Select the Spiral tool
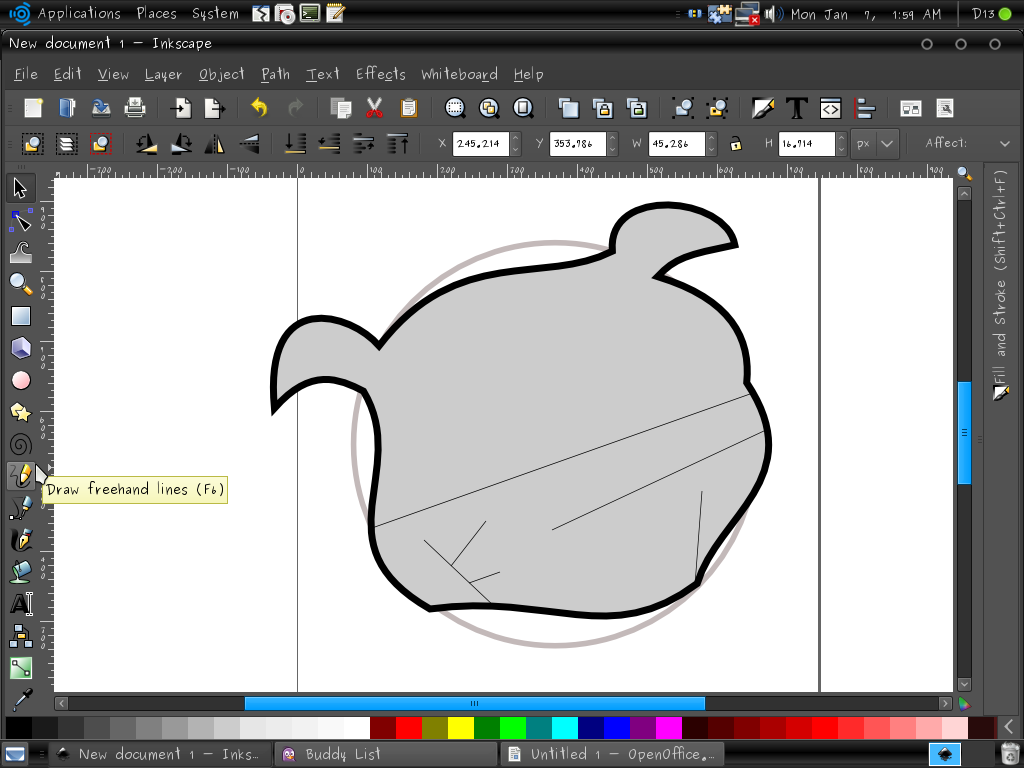Screen dimensions: 1024x768 [x=21, y=445]
